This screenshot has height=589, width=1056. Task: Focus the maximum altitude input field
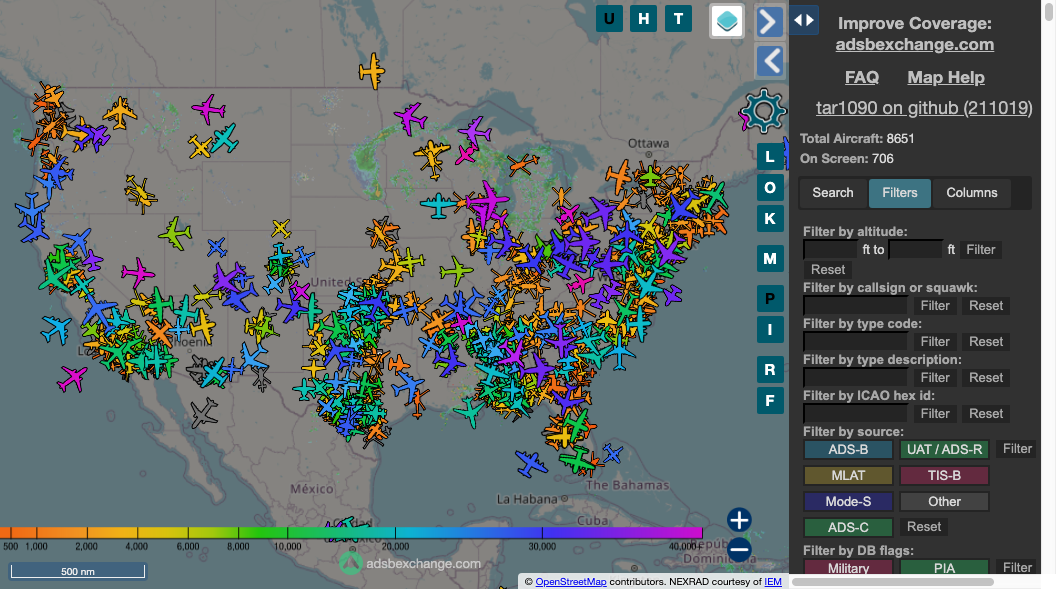point(916,250)
